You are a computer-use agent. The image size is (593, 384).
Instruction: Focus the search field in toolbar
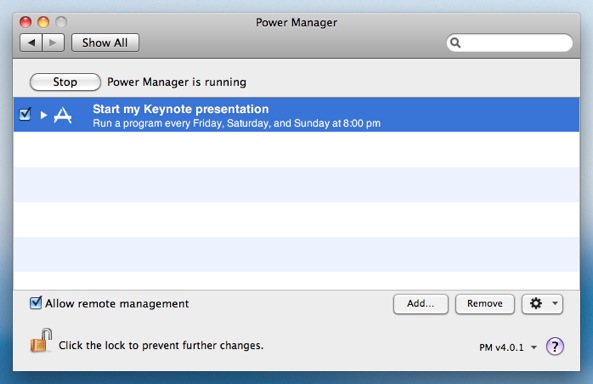(509, 43)
